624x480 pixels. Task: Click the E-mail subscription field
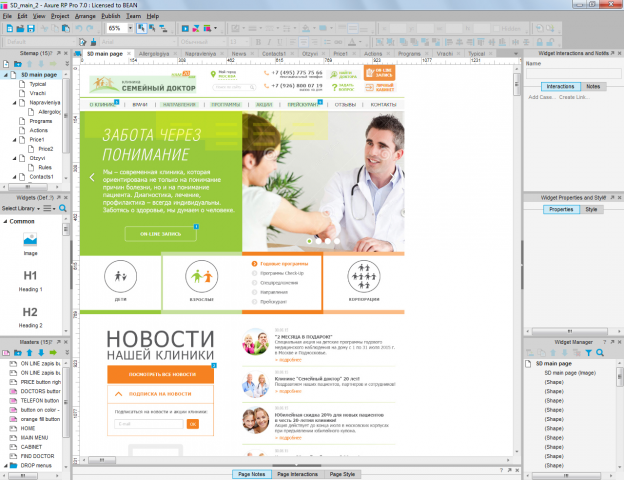tap(149, 424)
